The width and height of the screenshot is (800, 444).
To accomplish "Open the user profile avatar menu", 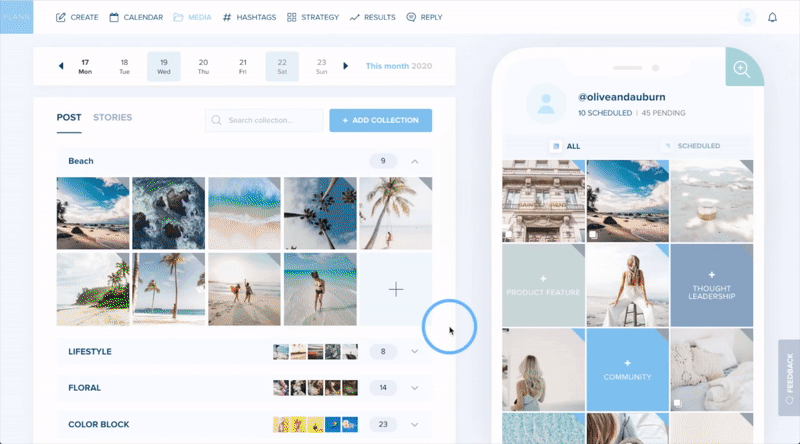I will 747,17.
